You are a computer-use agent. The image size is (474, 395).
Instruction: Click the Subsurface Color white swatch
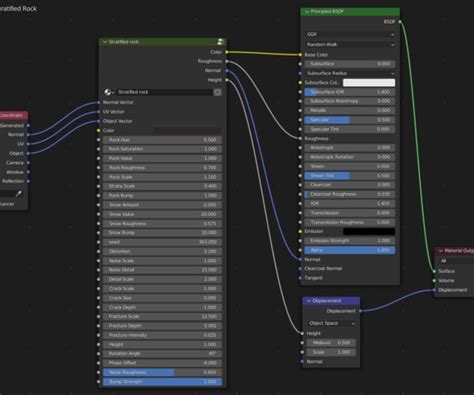(x=369, y=82)
